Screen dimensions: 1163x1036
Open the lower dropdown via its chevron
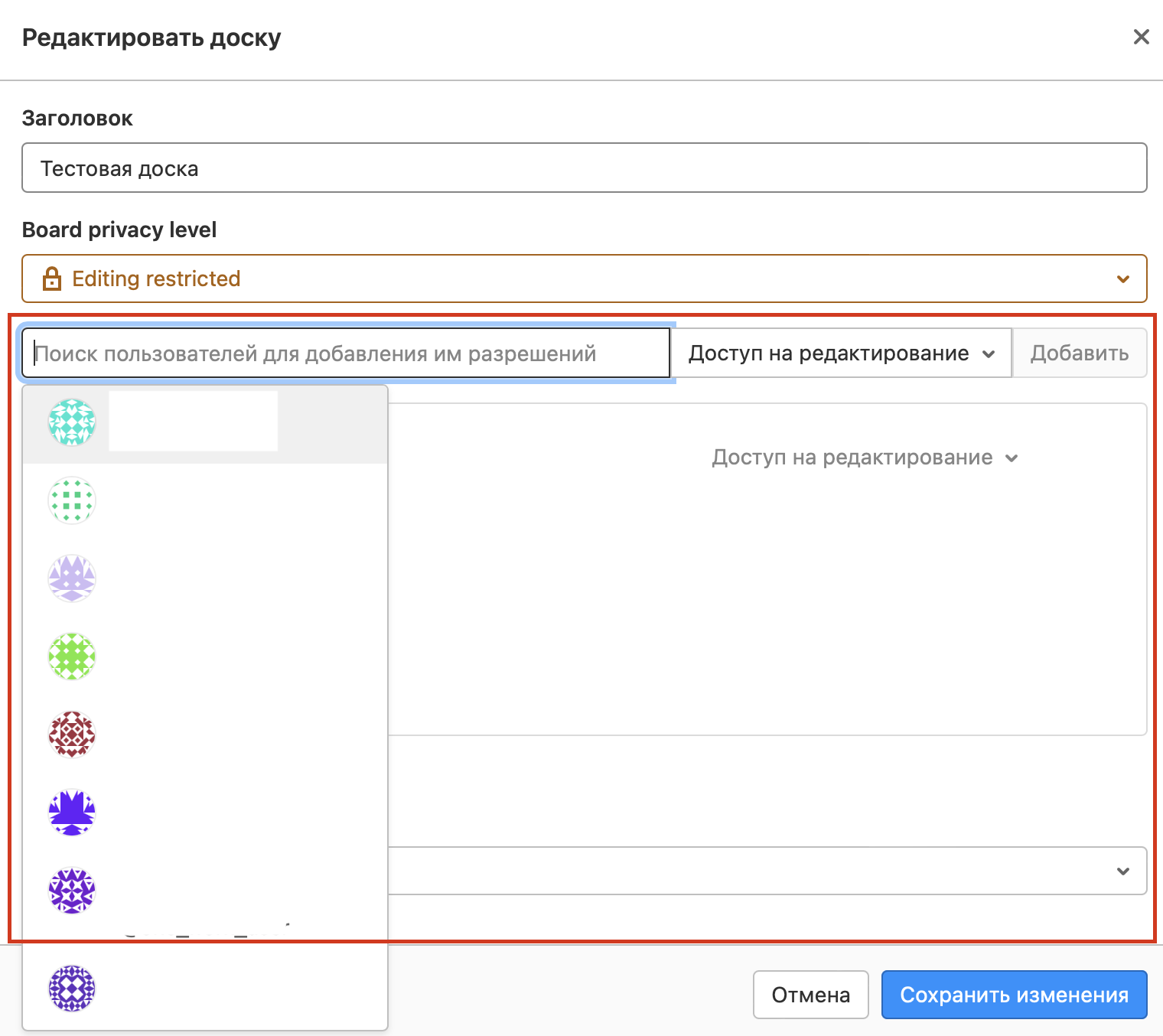pos(1122,871)
